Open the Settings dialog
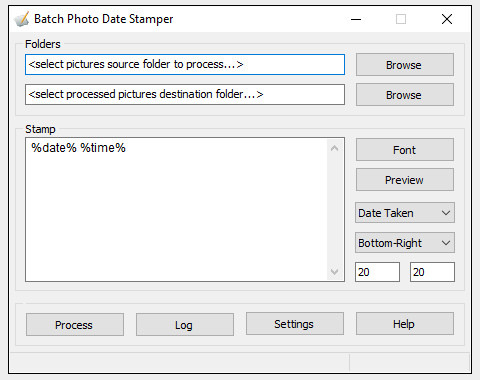480x380 pixels. point(295,324)
